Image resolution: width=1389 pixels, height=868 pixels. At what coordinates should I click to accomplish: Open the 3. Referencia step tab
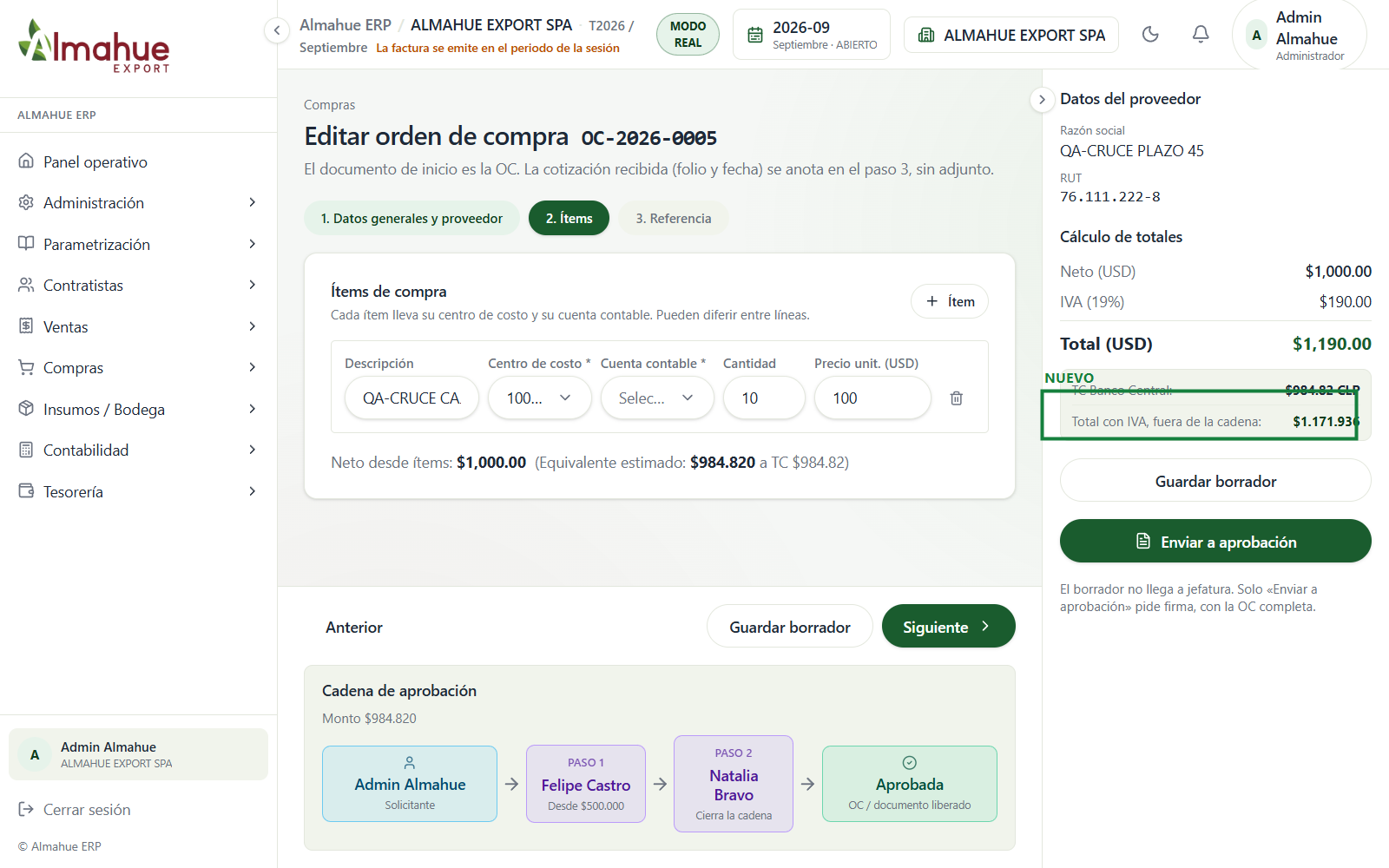tap(674, 218)
